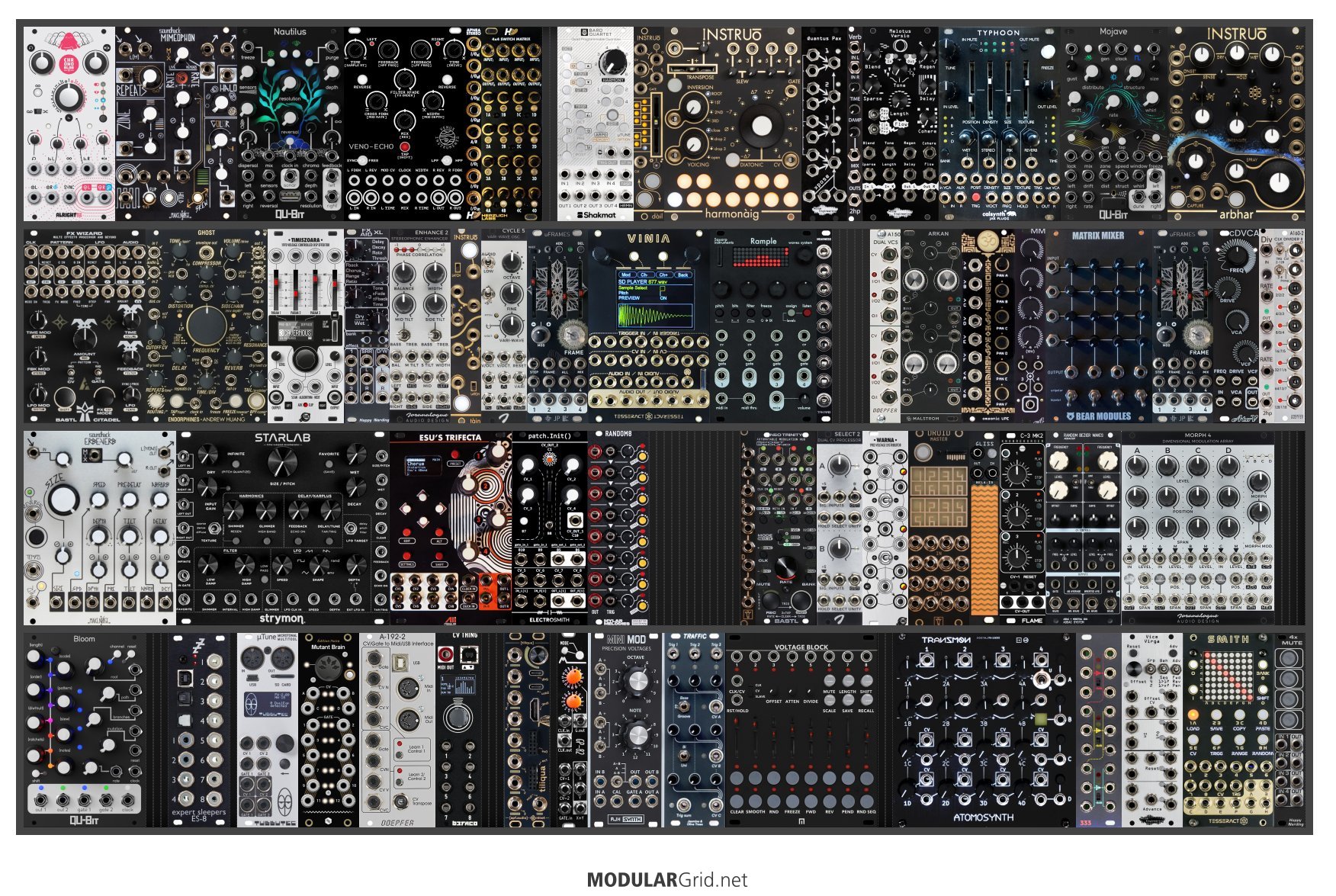Screen dimensions: 1336x896
Task: Select the Midi Mod precision voltages module
Action: 626,730
